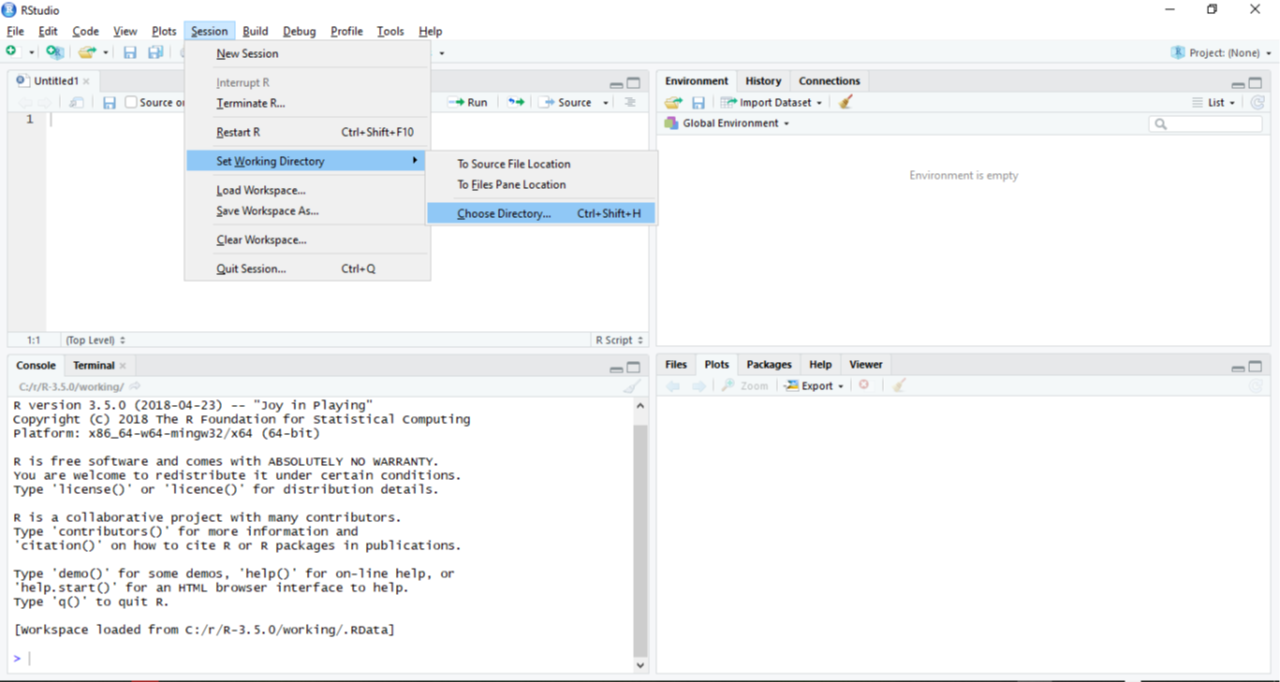Select Choose Directory... menu entry
The width and height of the screenshot is (1280, 682).
tap(504, 214)
